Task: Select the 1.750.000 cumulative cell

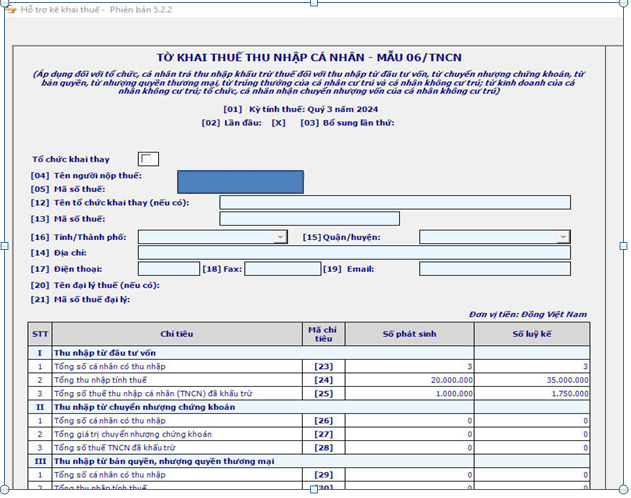Action: click(x=531, y=394)
